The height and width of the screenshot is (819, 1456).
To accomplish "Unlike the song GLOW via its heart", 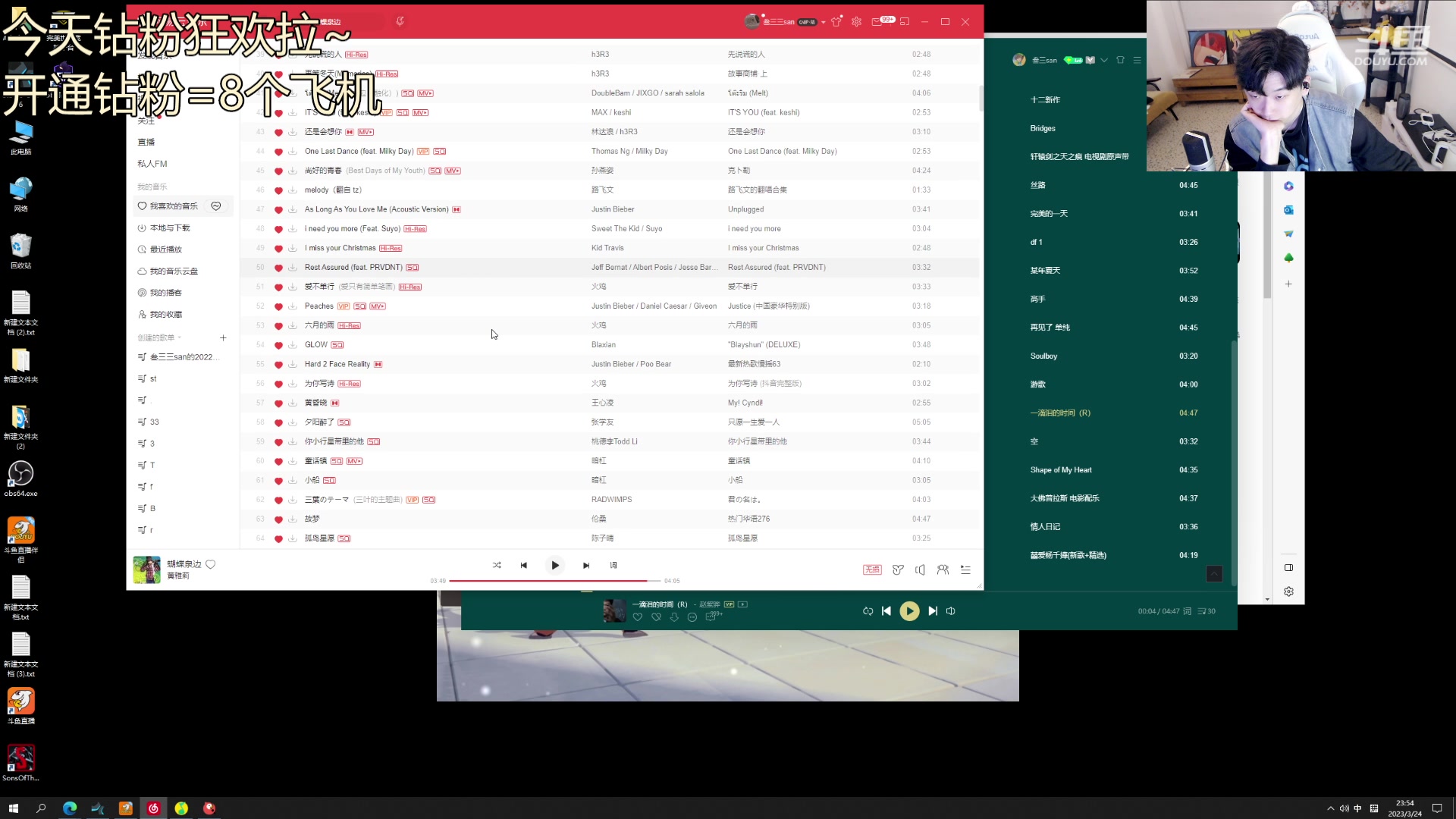I will (x=278, y=345).
